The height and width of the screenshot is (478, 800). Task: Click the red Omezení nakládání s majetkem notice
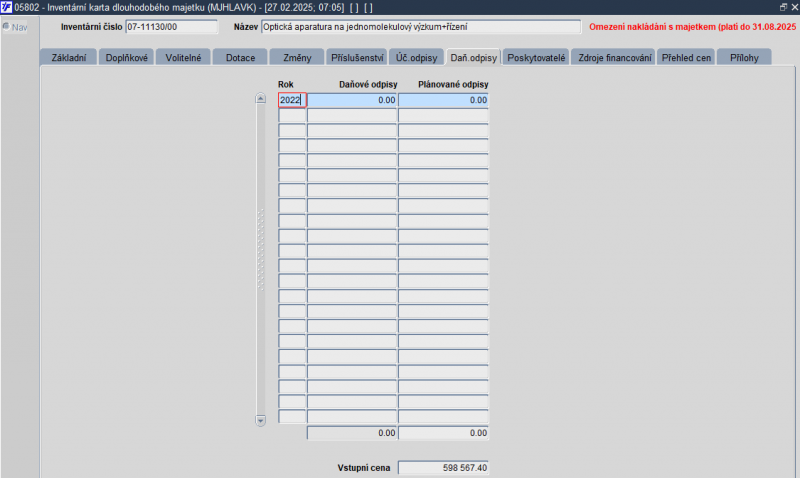692,27
